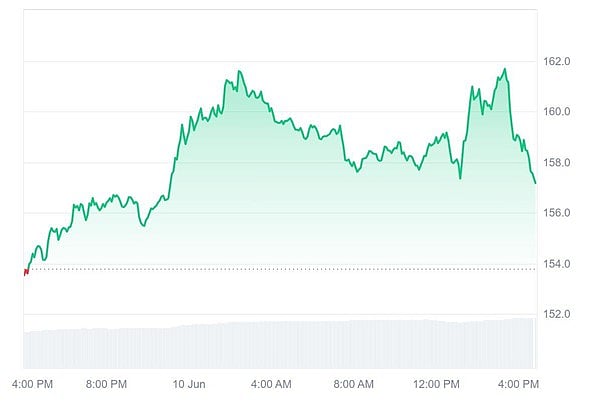Viewport: 602px width, 401px height.
Task: Click the sharp dip just after 12:00 PM
Action: point(460,178)
